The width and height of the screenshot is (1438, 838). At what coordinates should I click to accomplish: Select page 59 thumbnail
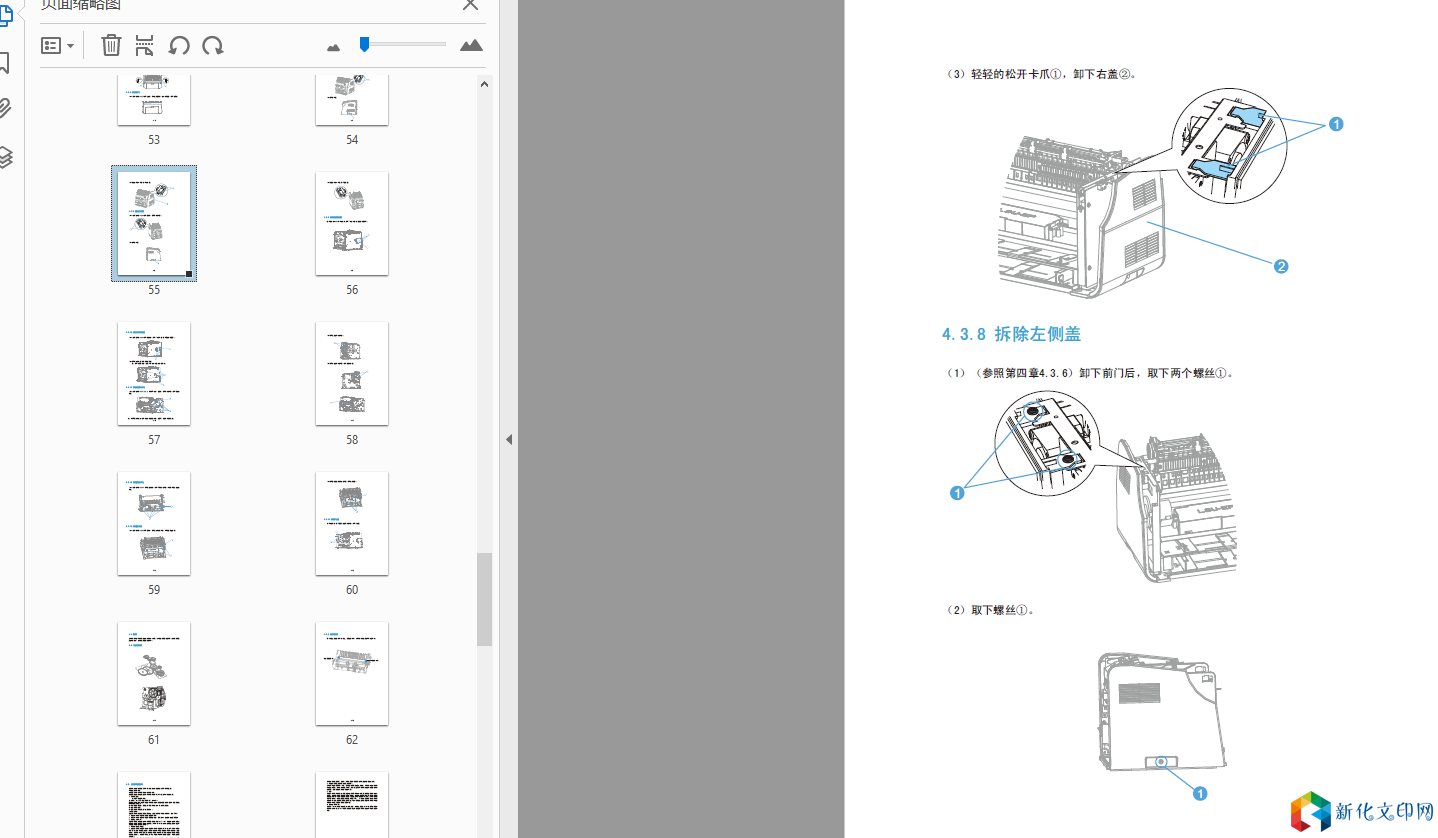(154, 523)
